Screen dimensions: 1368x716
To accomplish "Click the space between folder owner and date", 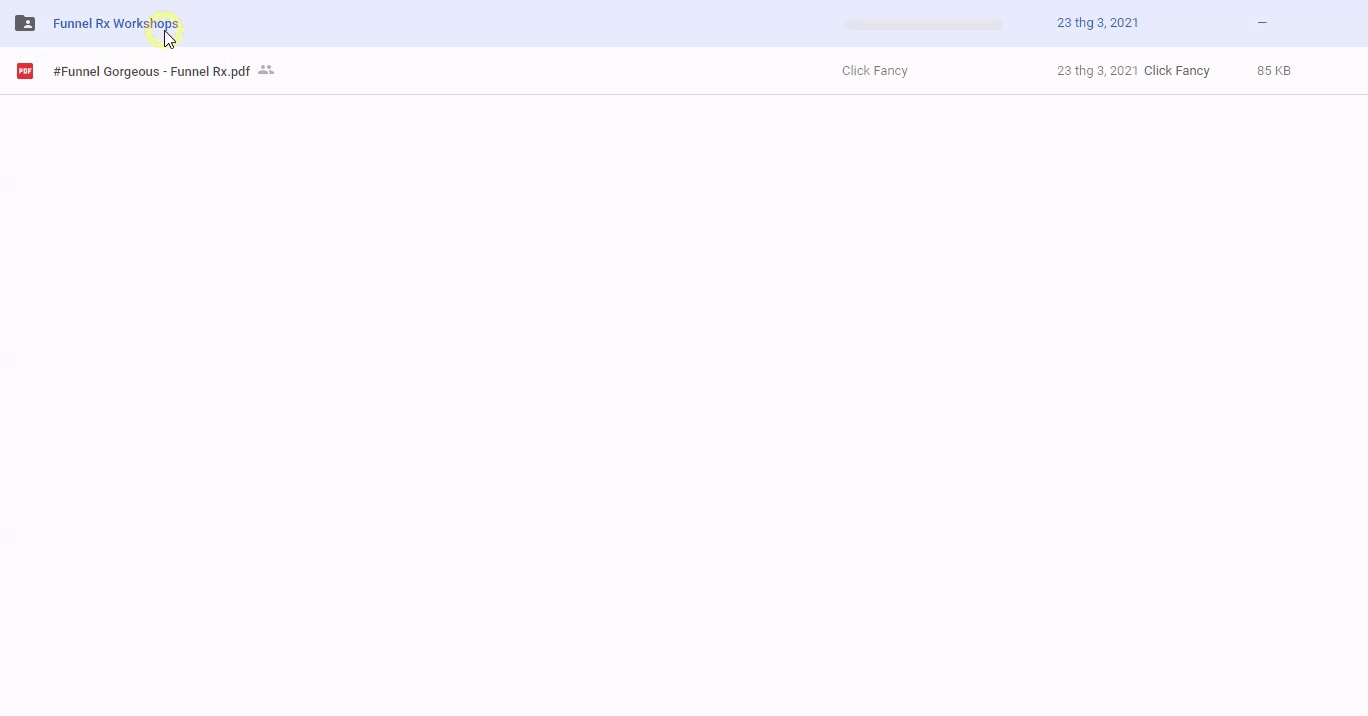I will point(1030,23).
